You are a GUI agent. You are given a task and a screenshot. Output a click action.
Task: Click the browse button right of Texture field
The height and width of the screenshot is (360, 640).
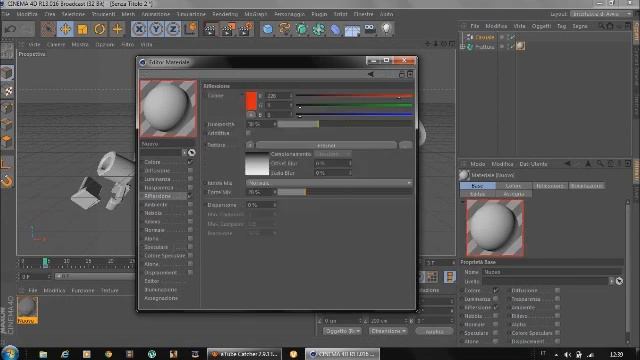pyautogui.click(x=405, y=145)
